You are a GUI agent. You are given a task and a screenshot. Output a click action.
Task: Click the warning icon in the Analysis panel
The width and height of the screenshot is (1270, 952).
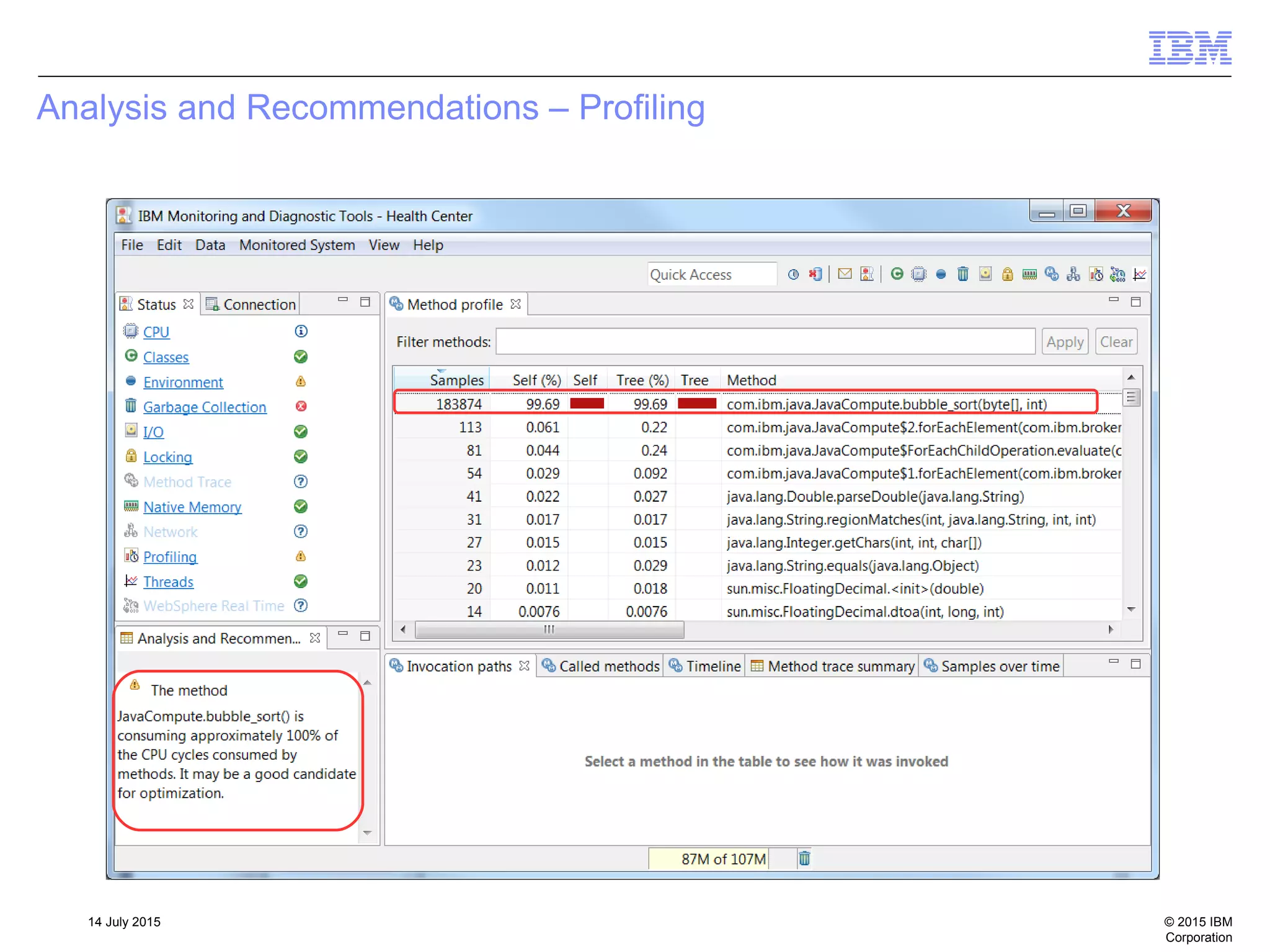pos(135,685)
